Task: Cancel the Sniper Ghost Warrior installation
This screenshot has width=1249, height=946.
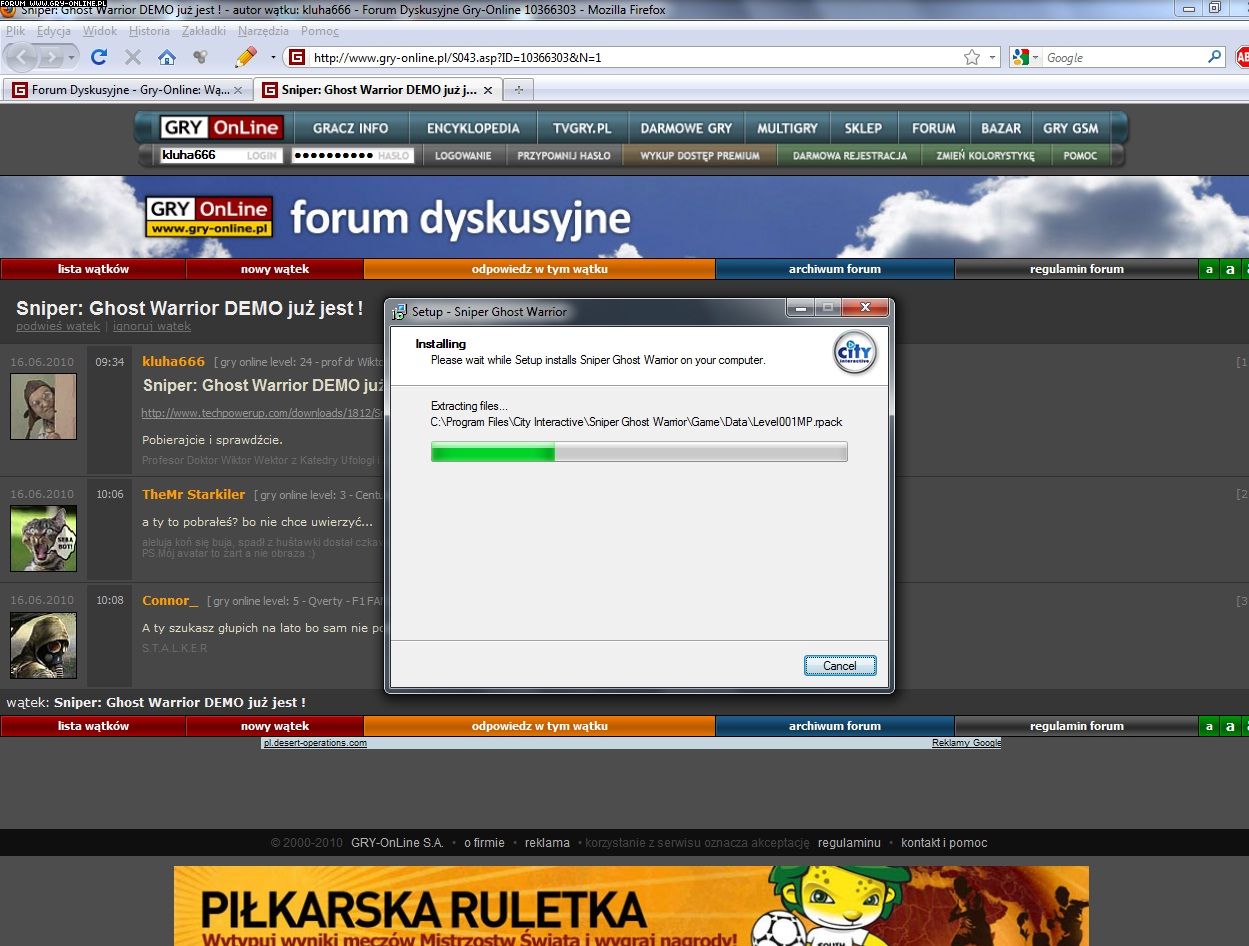Action: tap(840, 666)
